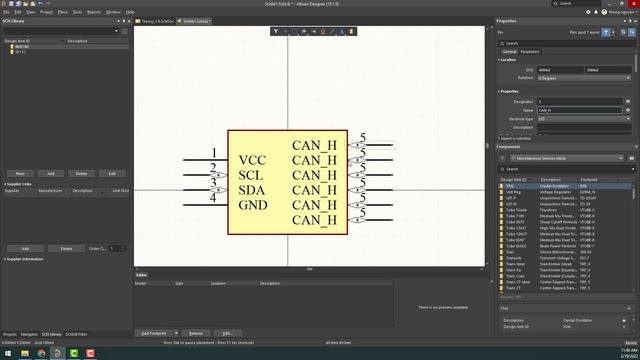Viewport: 640px width, 360px height.
Task: Open the Rotation dropdown
Action: 584,78
